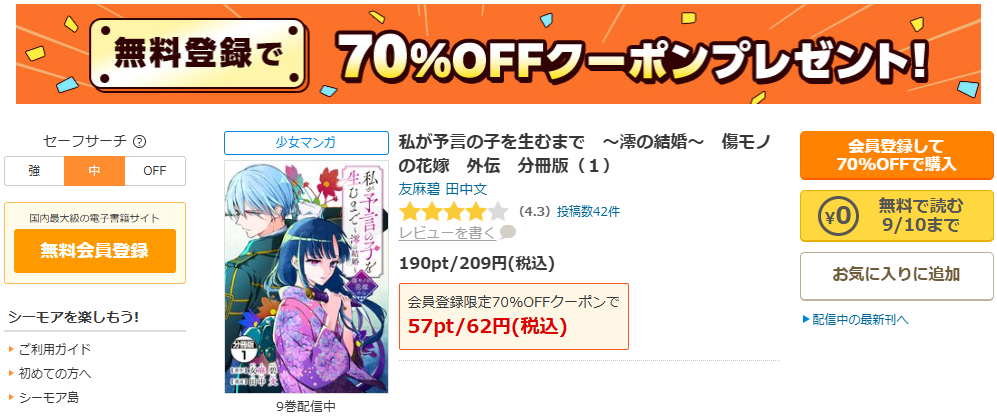Open author link 田中文

pos(466,189)
